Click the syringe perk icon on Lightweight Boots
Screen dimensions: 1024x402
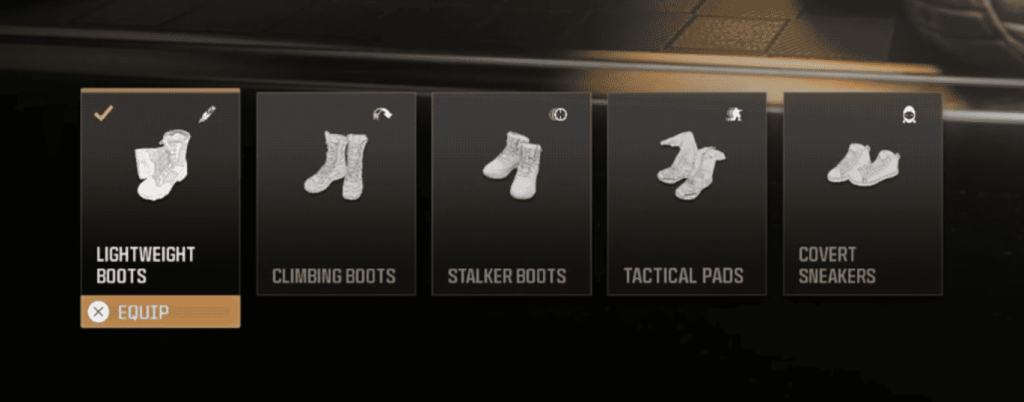pyautogui.click(x=207, y=114)
